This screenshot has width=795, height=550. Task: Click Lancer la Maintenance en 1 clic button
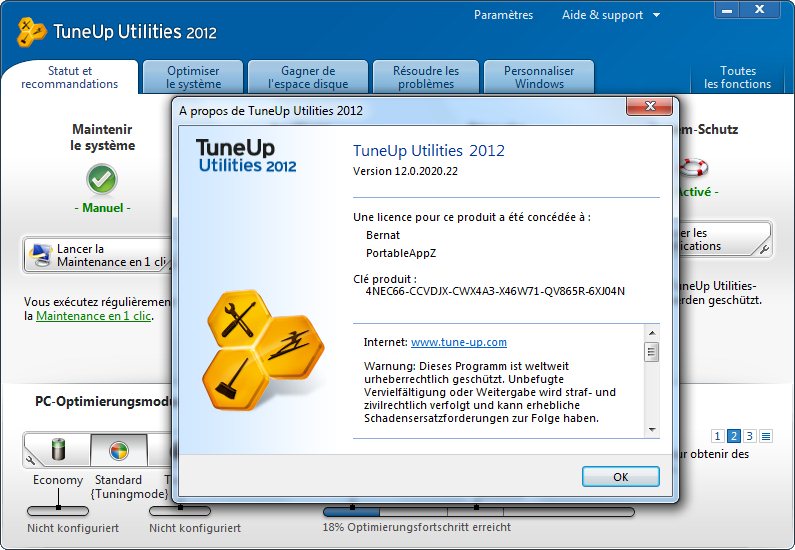[98, 255]
